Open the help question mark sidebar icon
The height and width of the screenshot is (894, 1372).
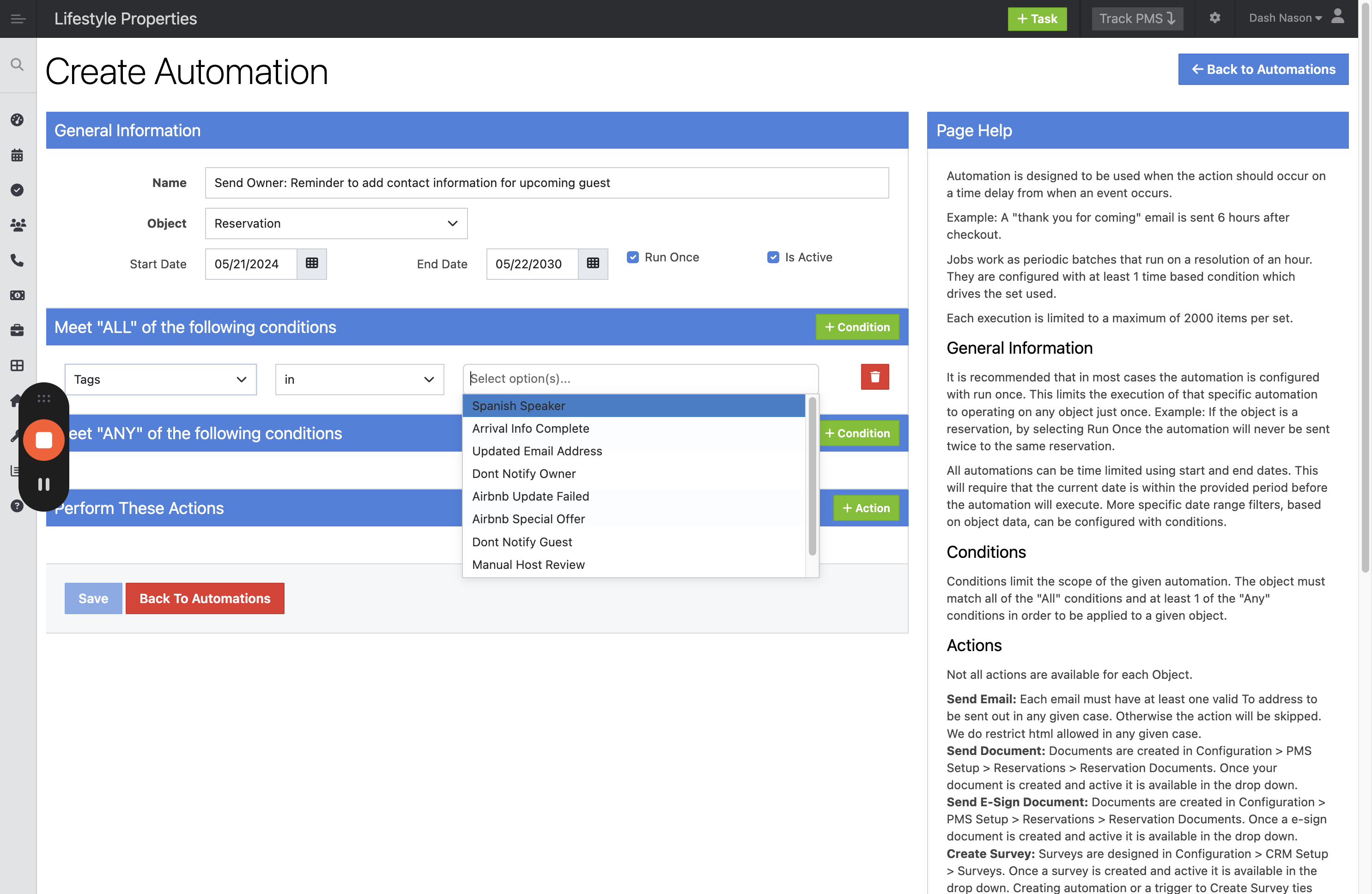coord(17,506)
